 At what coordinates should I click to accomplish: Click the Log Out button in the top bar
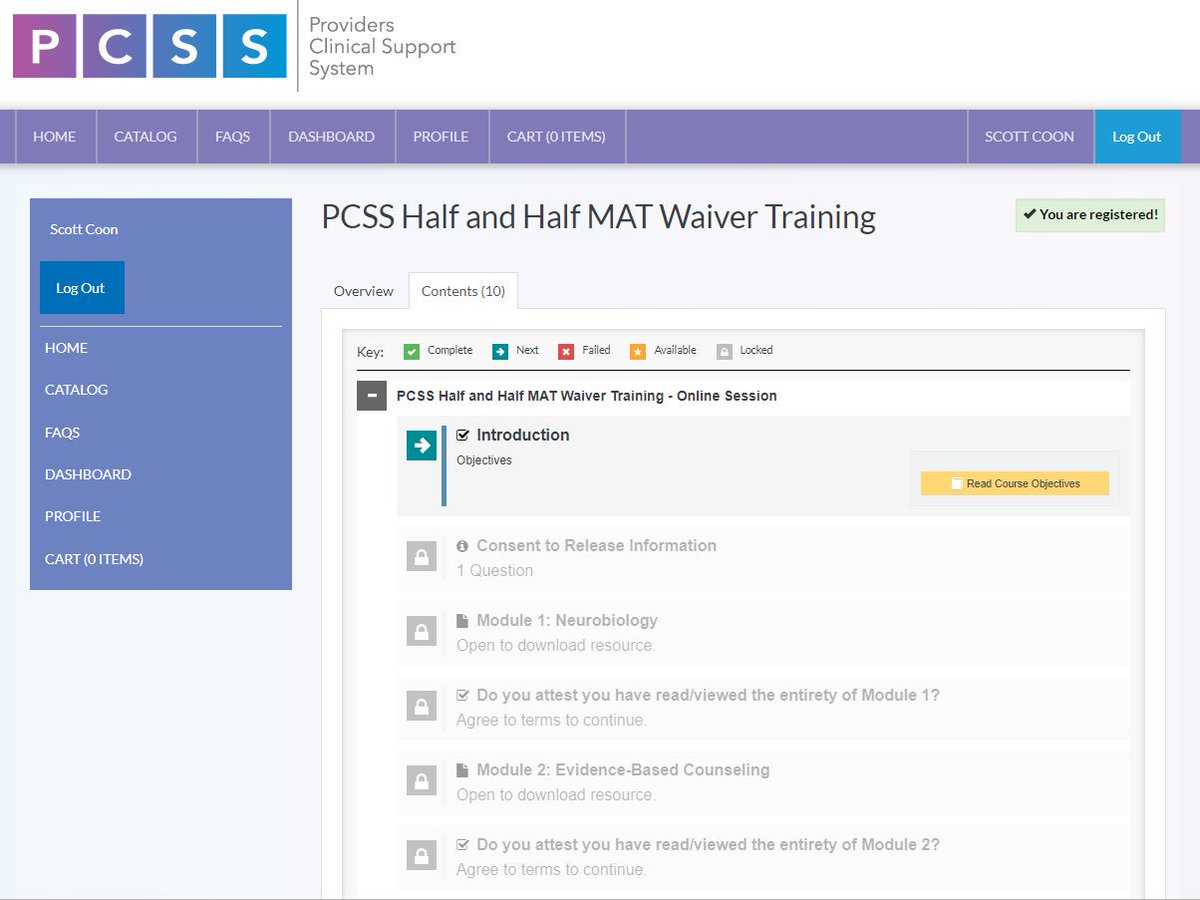(x=1137, y=137)
